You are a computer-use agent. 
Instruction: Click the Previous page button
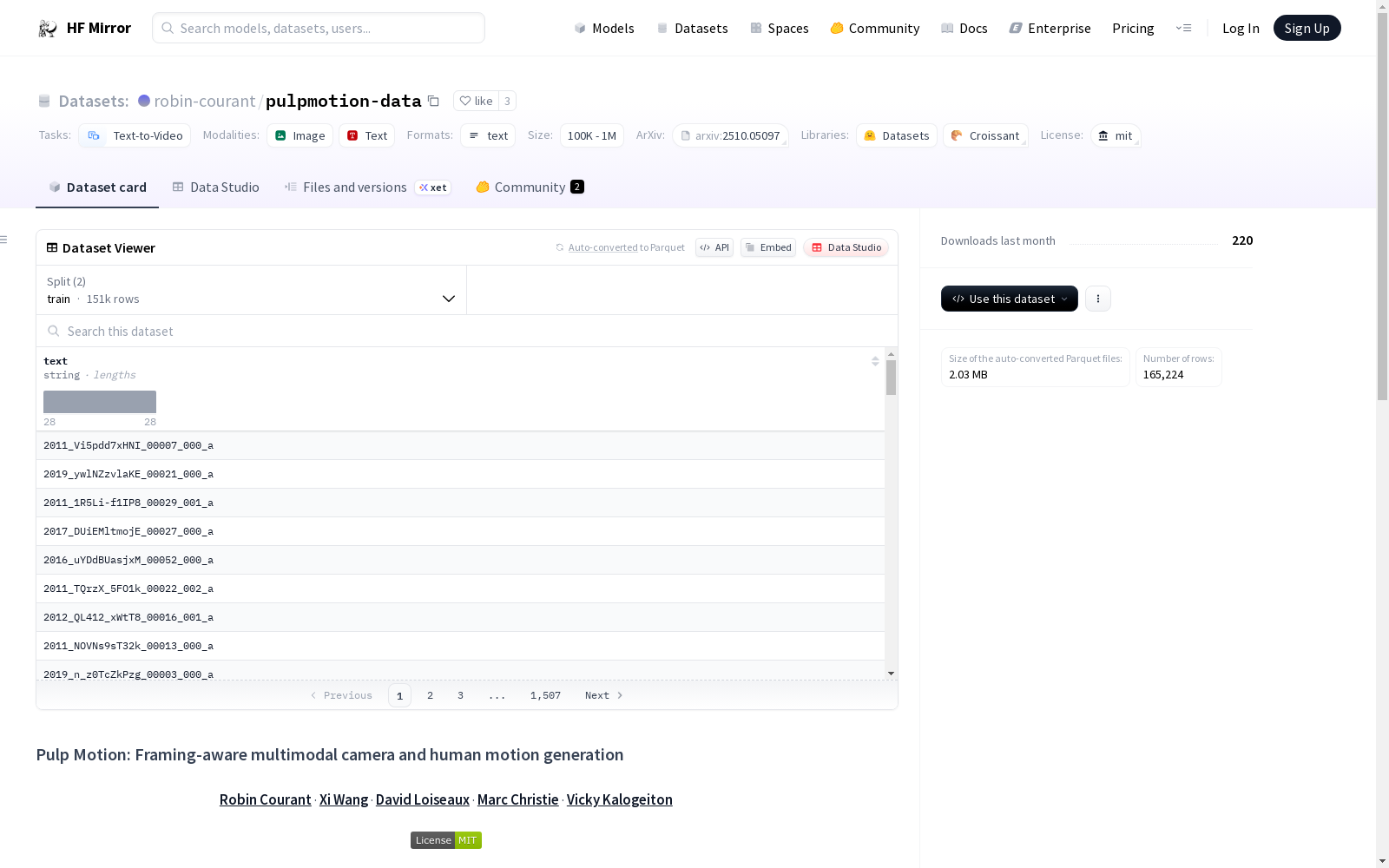pos(341,695)
